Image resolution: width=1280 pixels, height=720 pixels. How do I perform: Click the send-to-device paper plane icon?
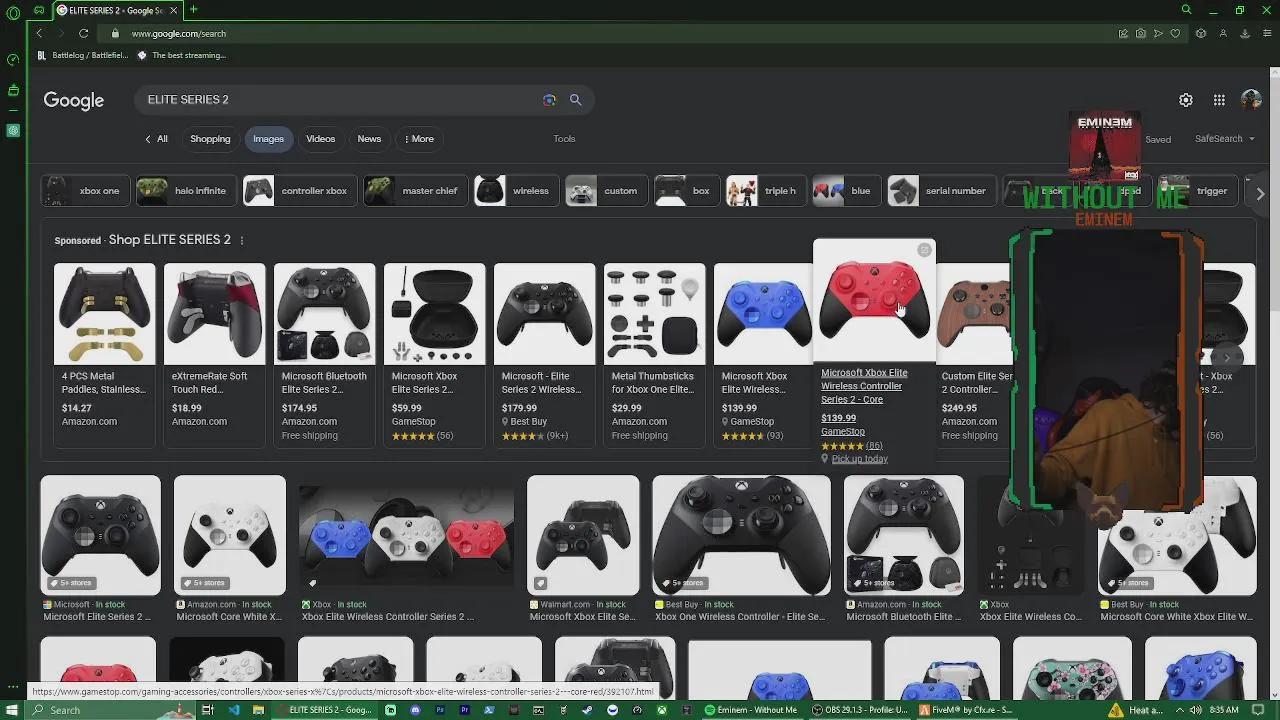pos(1158,33)
